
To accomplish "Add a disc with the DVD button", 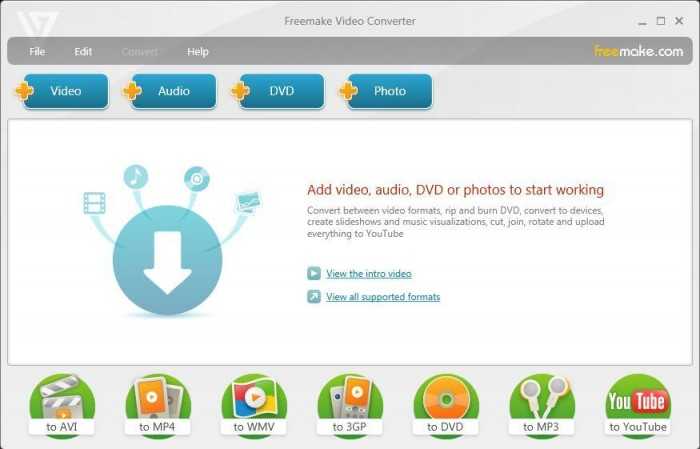I will click(x=279, y=91).
